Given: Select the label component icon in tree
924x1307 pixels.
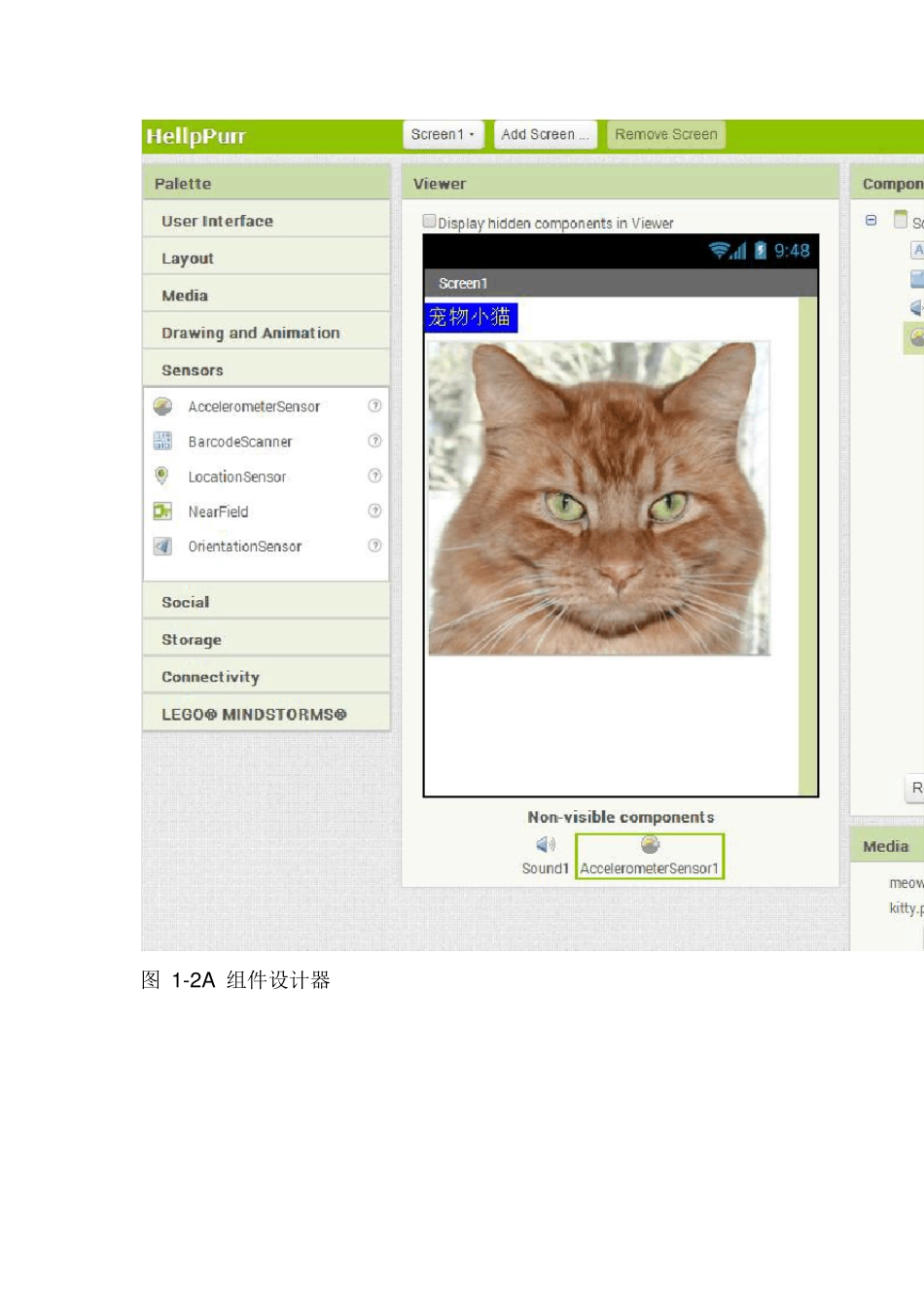Looking at the screenshot, I should pyautogui.click(x=917, y=250).
